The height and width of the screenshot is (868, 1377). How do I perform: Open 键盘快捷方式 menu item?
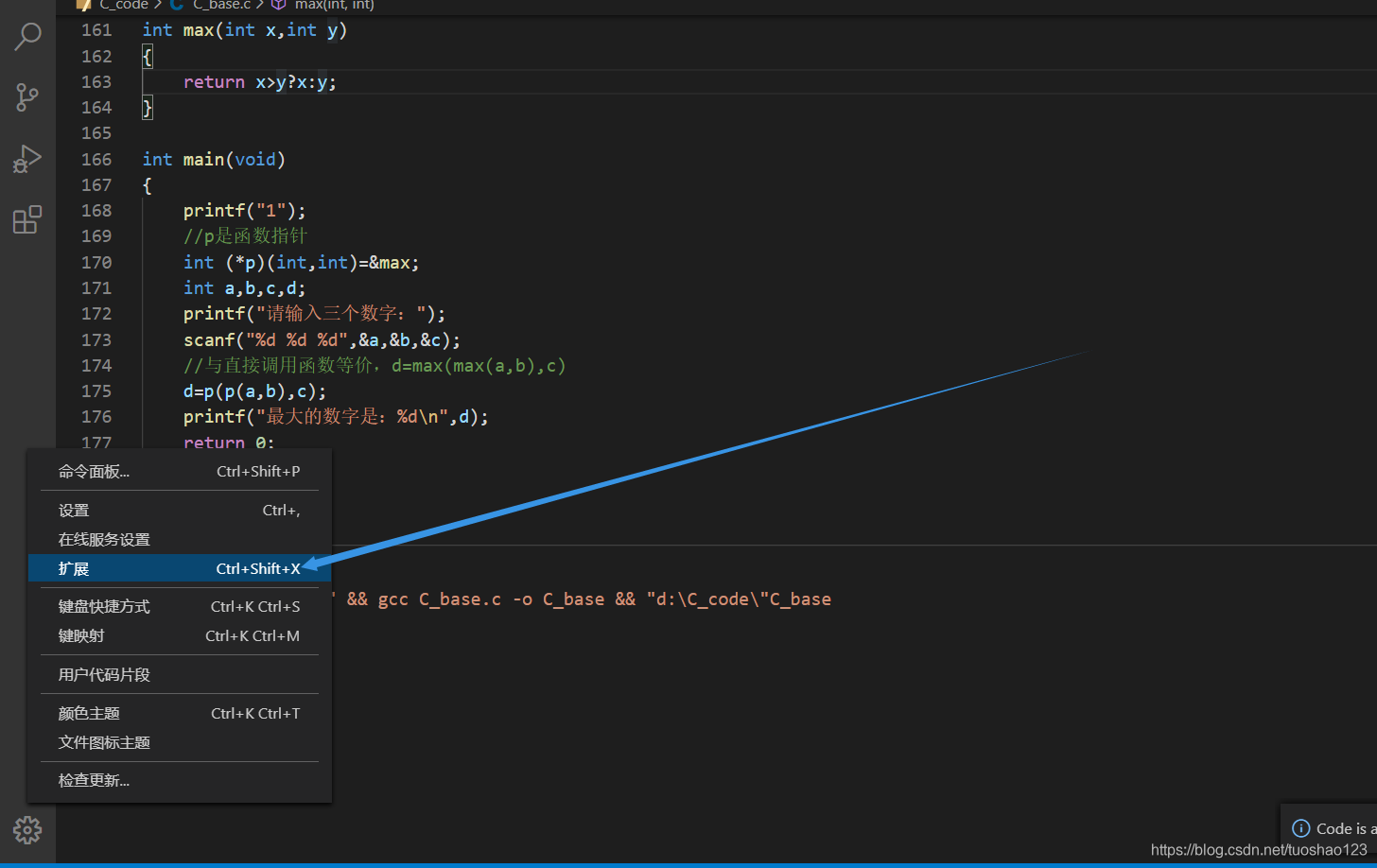click(x=180, y=606)
